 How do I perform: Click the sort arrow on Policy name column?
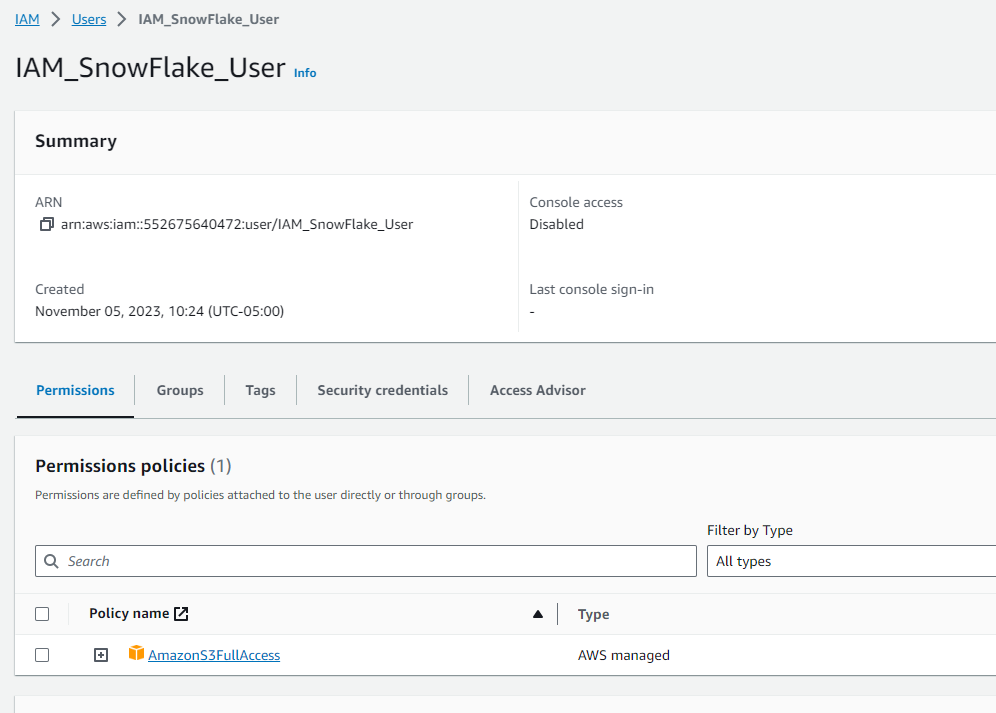tap(537, 614)
